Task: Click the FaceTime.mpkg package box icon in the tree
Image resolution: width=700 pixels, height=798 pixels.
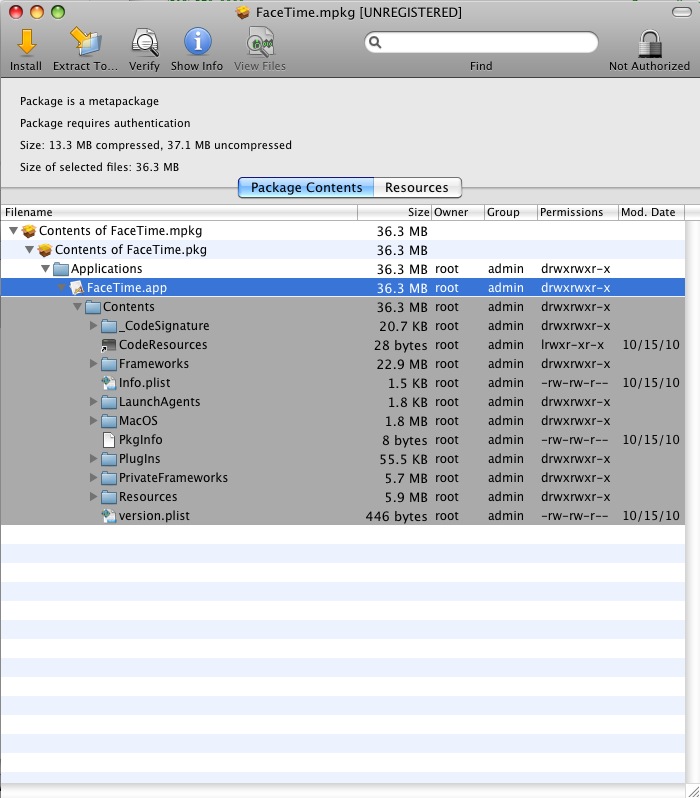Action: [29, 231]
